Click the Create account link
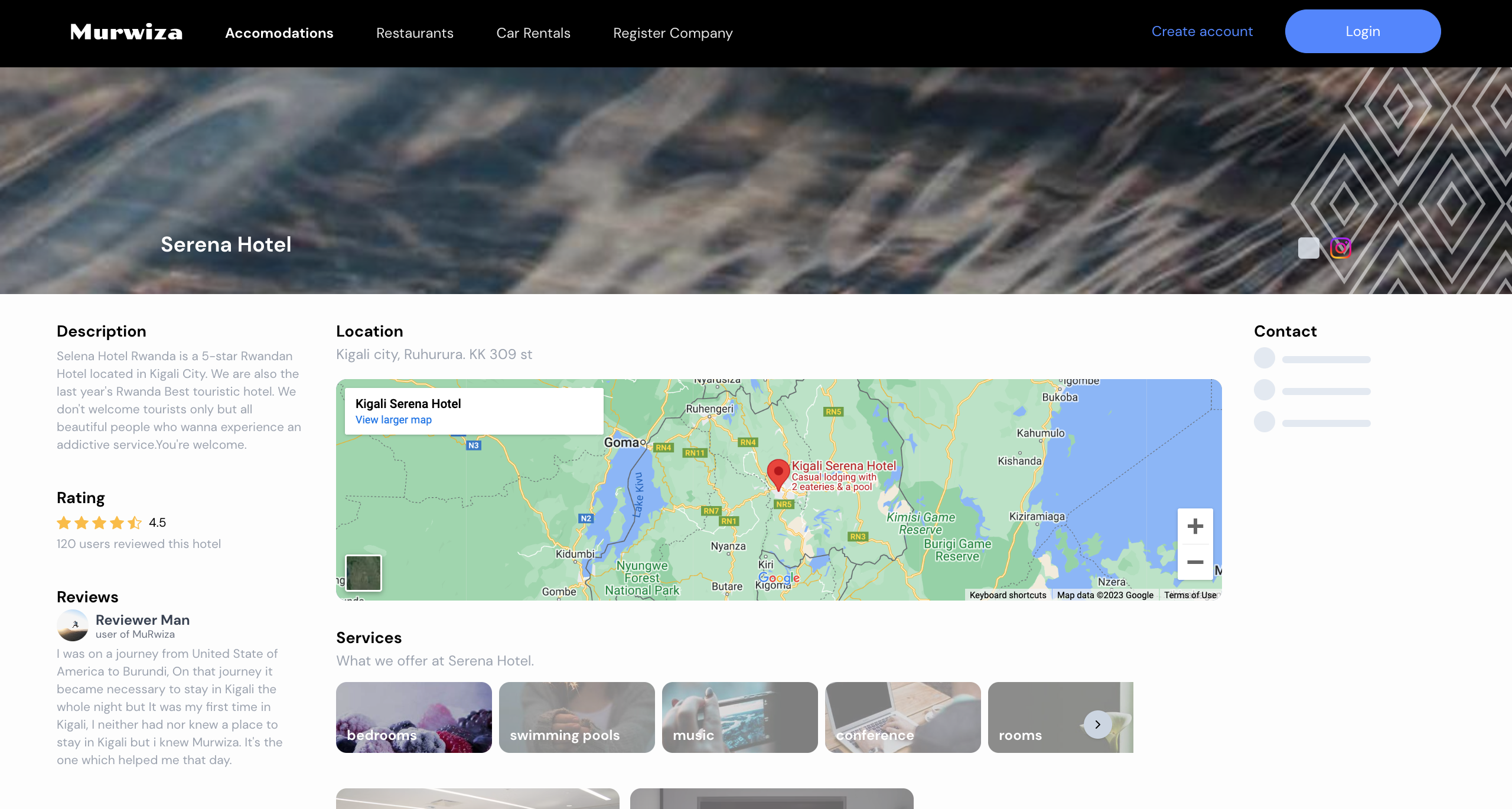Image resolution: width=1512 pixels, height=809 pixels. coord(1202,31)
